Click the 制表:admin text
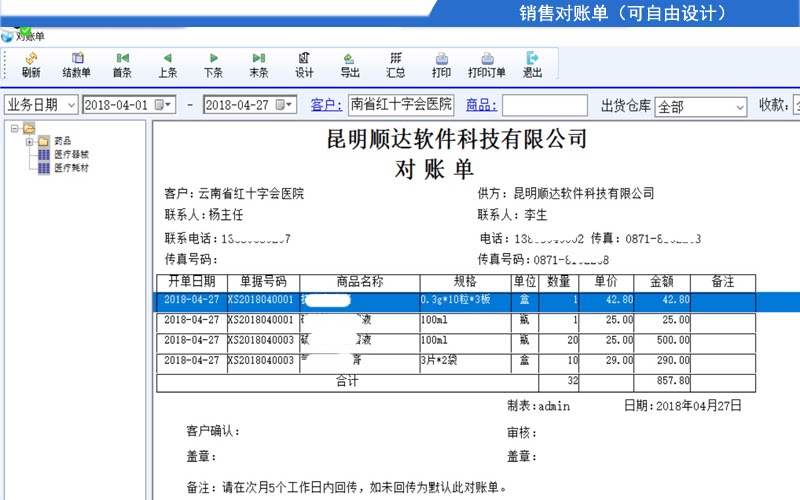800x500 pixels. [538, 406]
